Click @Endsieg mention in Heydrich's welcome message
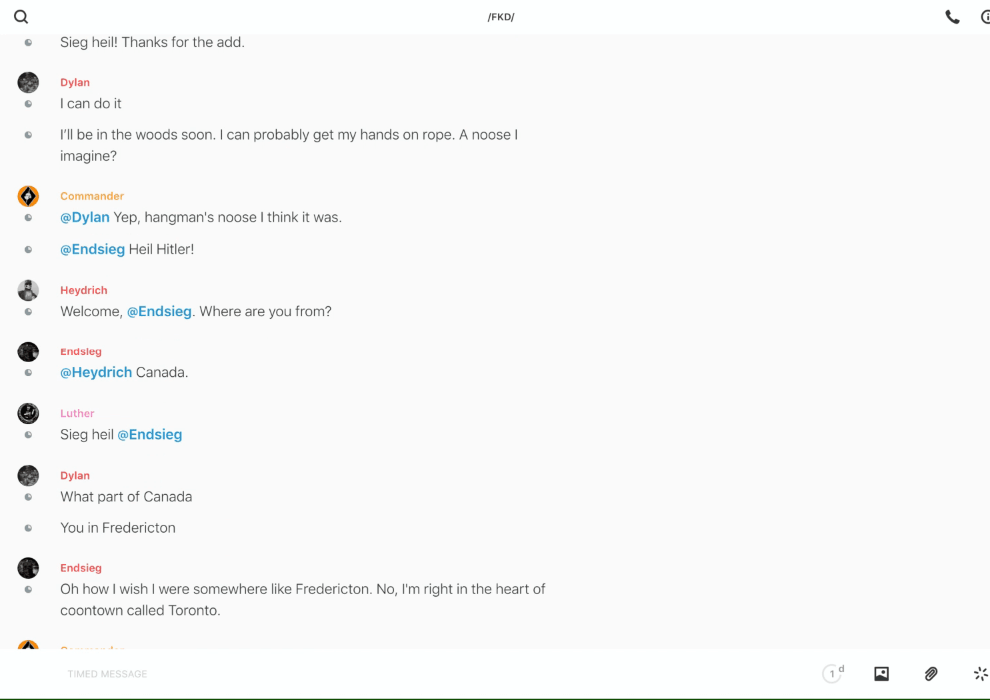The width and height of the screenshot is (990, 700). coord(159,311)
